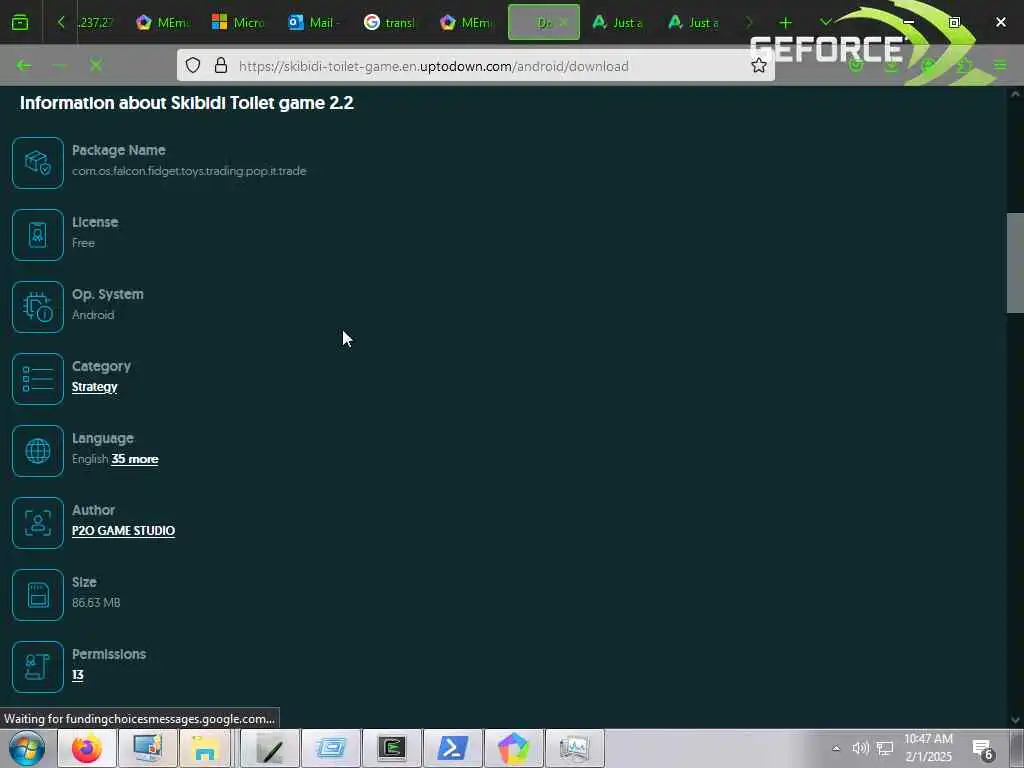Click the Package Name box icon
The width and height of the screenshot is (1024, 768).
pos(38,163)
